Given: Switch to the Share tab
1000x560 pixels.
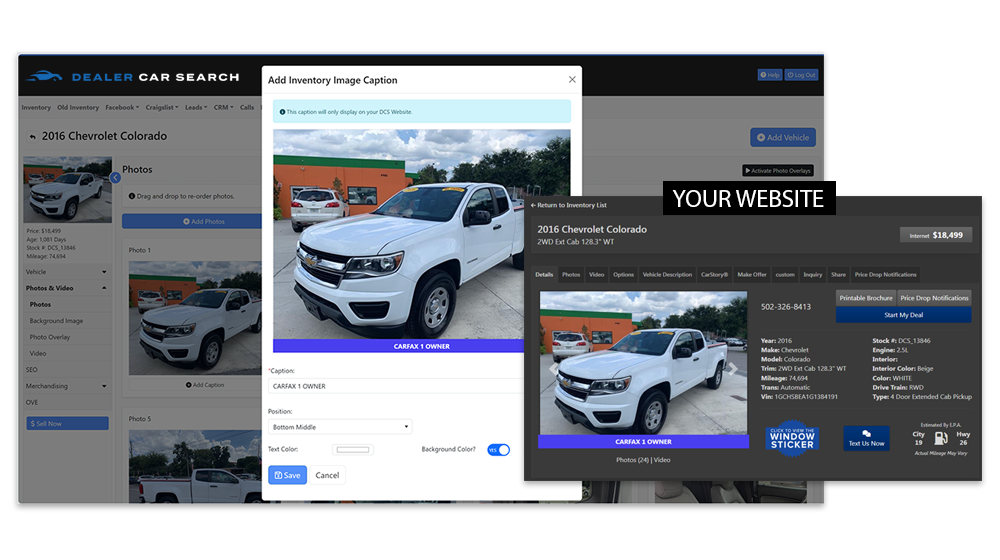Looking at the screenshot, I should click(839, 275).
